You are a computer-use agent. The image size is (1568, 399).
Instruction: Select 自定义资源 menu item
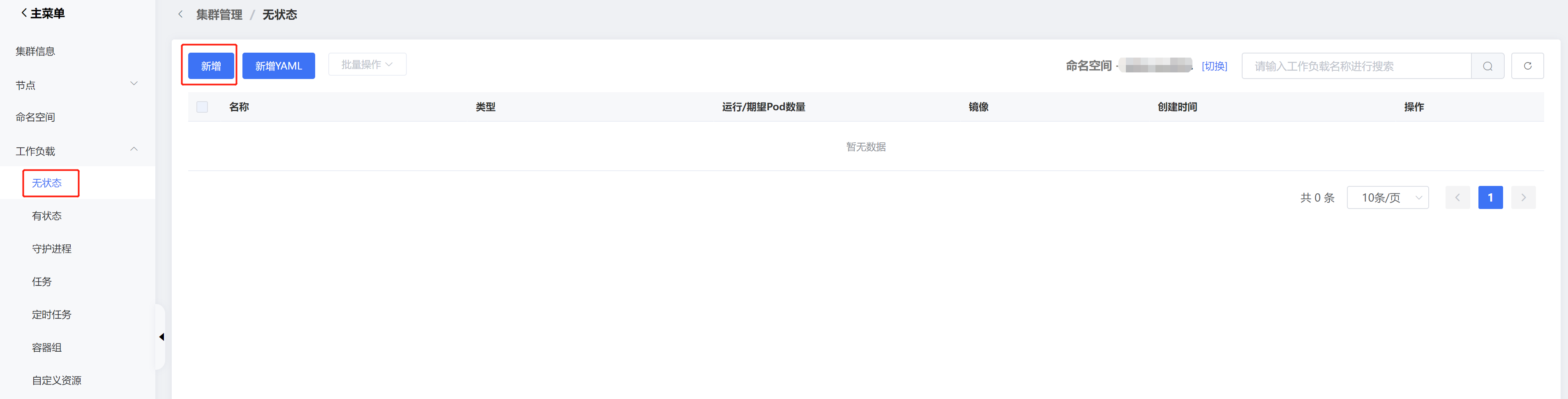pos(57,380)
